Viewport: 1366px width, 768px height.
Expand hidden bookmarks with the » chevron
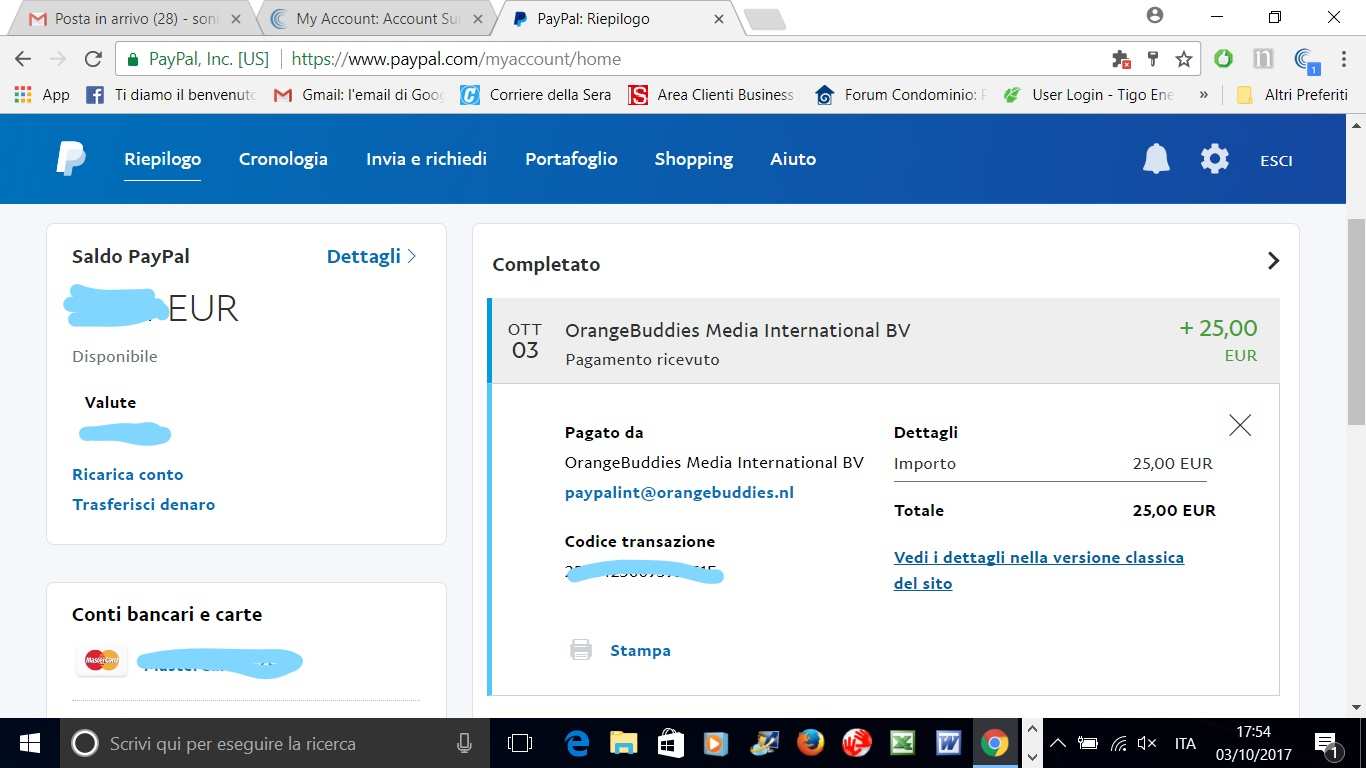(1203, 94)
